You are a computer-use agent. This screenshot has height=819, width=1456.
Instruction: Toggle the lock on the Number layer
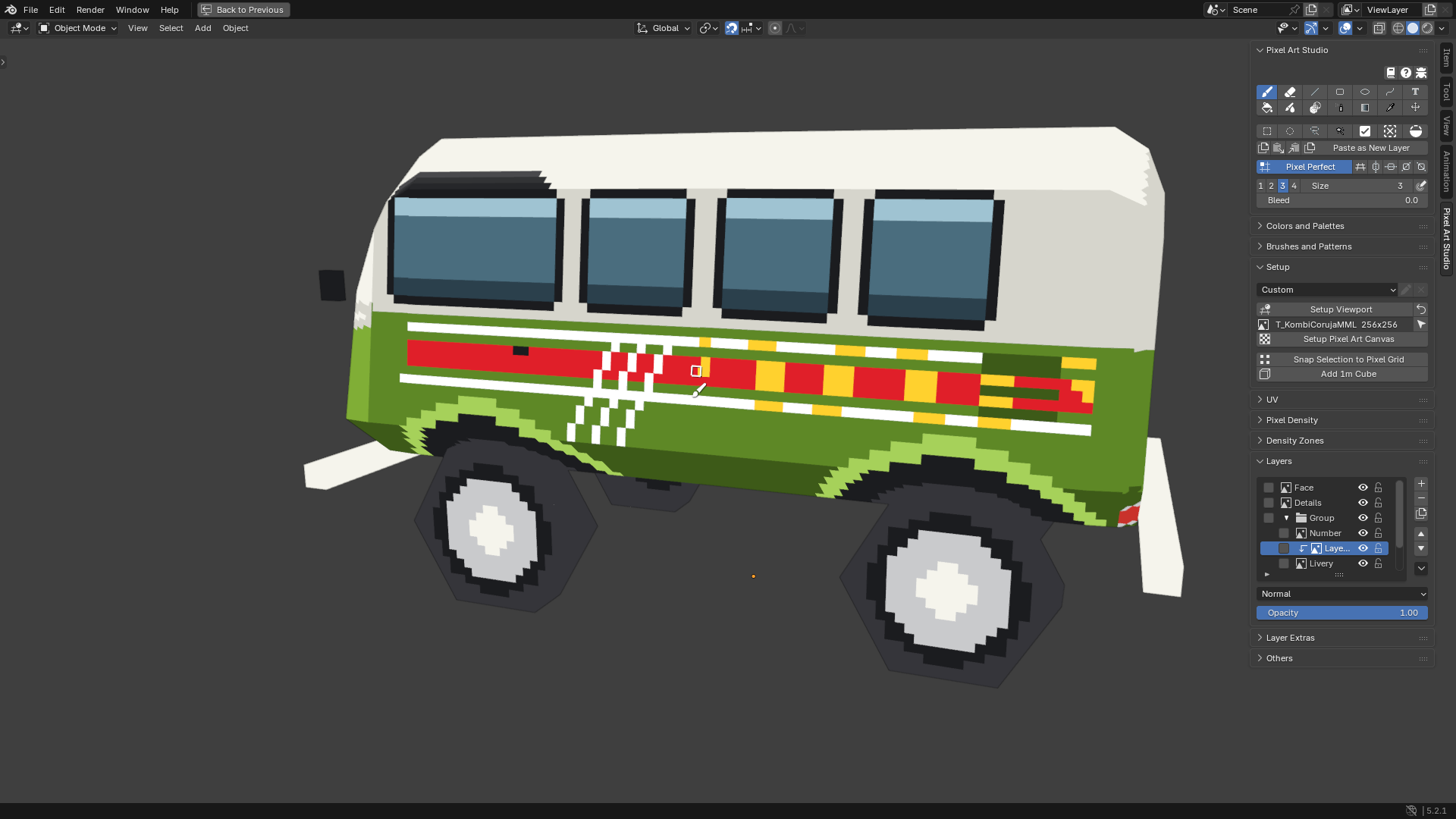[x=1379, y=533]
